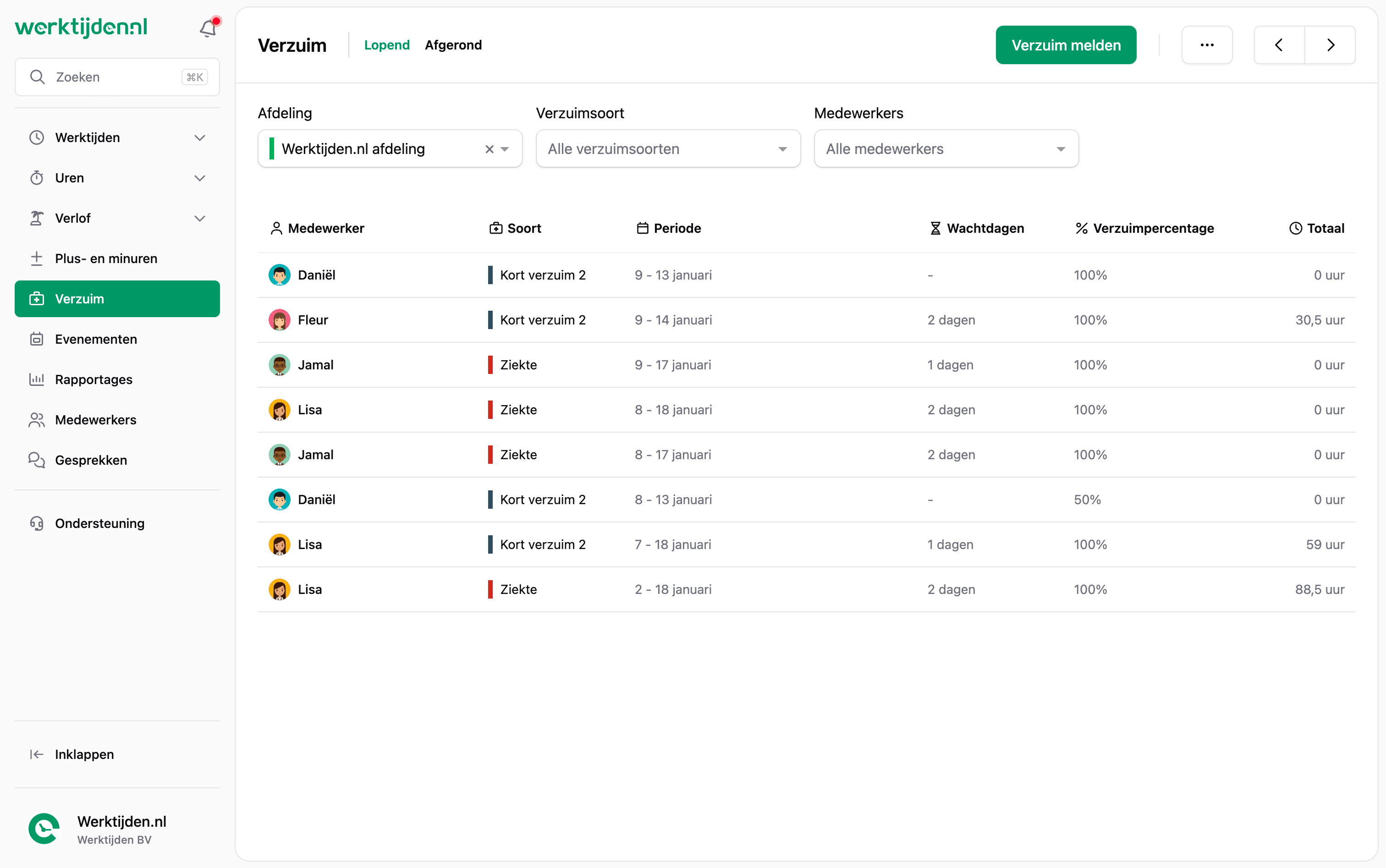1386x868 pixels.
Task: Click the Verlof palm tree icon
Action: pos(37,218)
